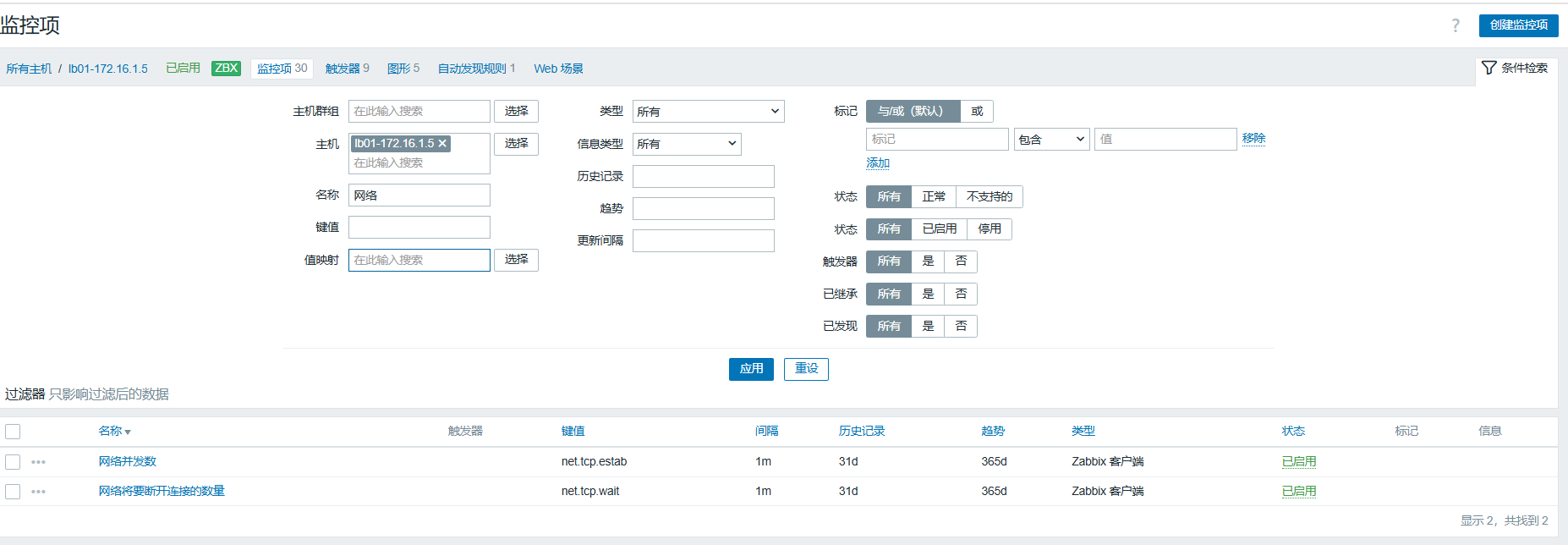Check the row checkbox for 网络将要断开连接的数量
The height and width of the screenshot is (545, 1568).
pos(13,492)
